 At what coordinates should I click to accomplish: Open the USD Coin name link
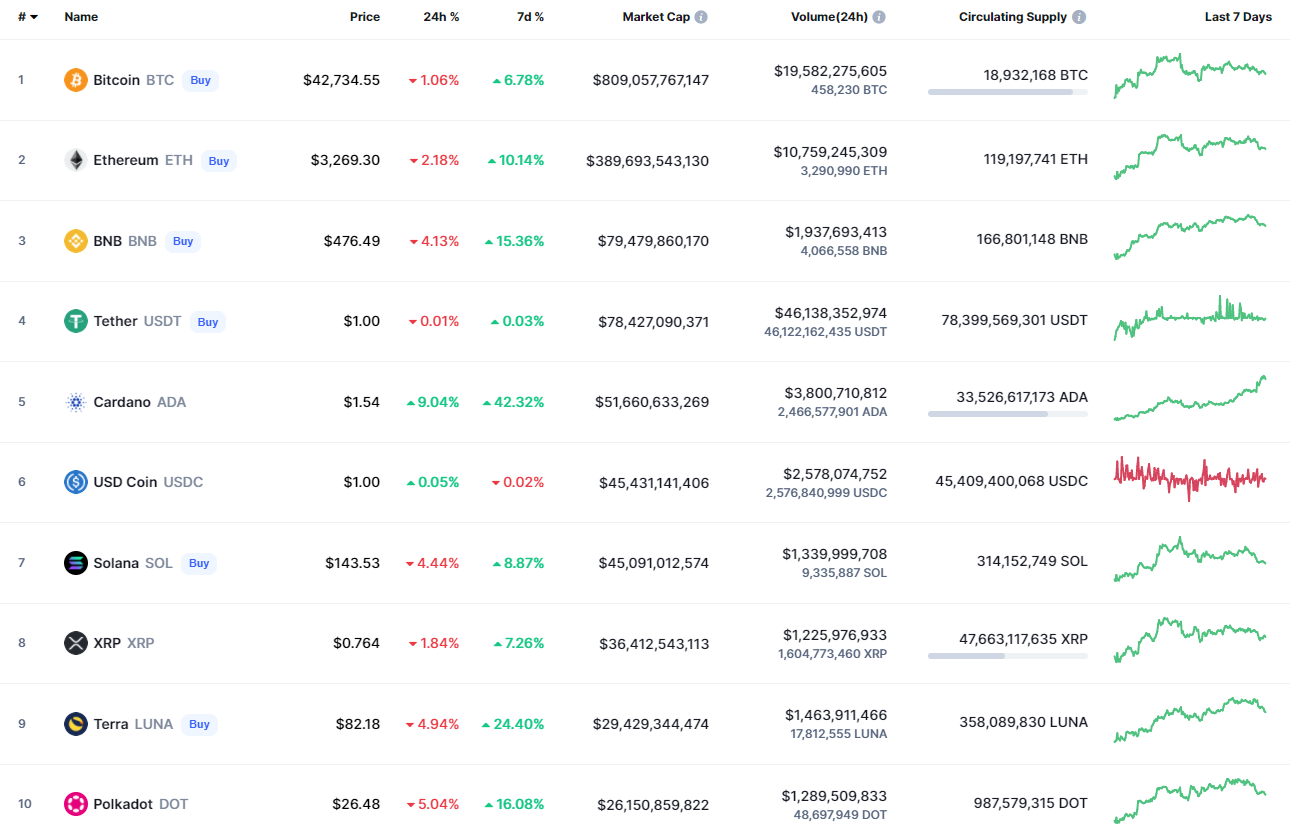tap(125, 482)
